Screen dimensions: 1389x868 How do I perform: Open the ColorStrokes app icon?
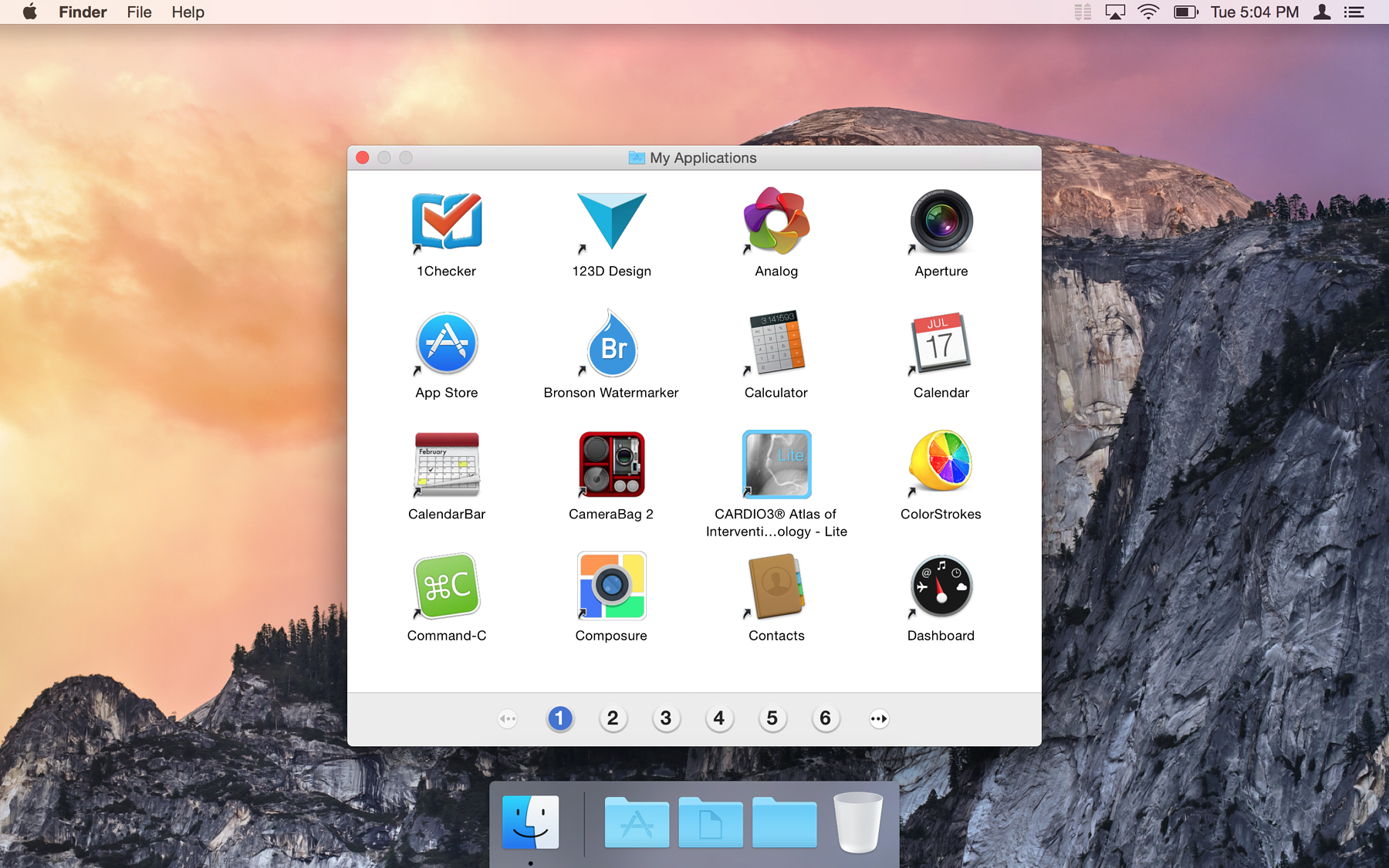941,462
